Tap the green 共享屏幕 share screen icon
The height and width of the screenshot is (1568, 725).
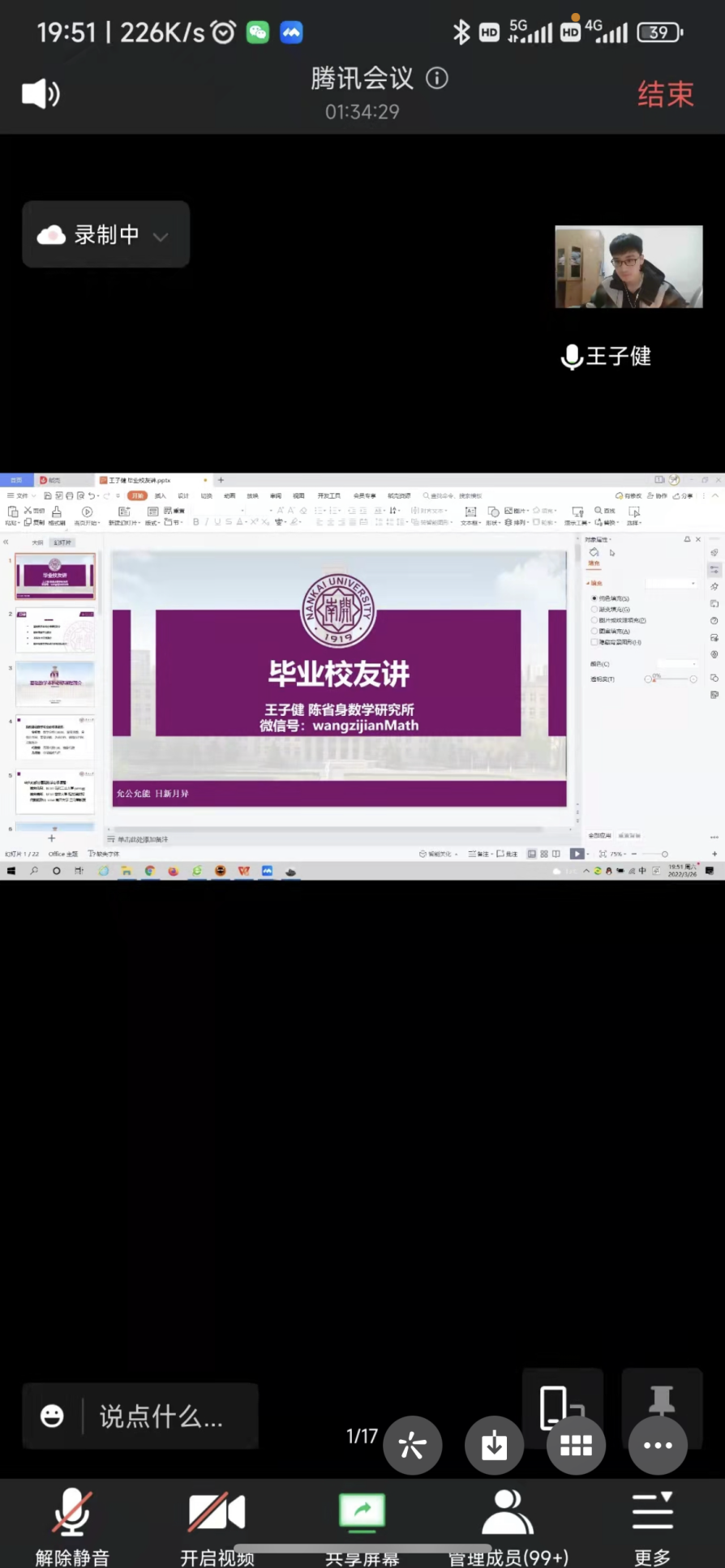coord(362,1511)
